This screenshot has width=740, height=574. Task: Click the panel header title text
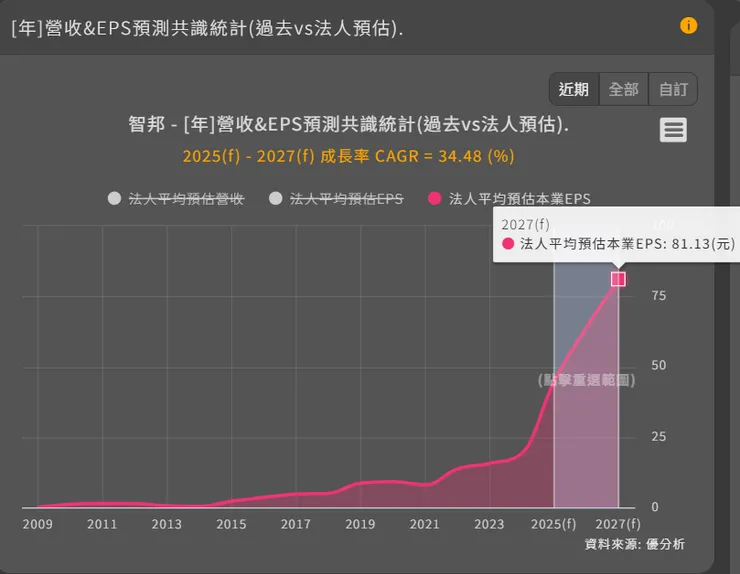pyautogui.click(x=207, y=28)
